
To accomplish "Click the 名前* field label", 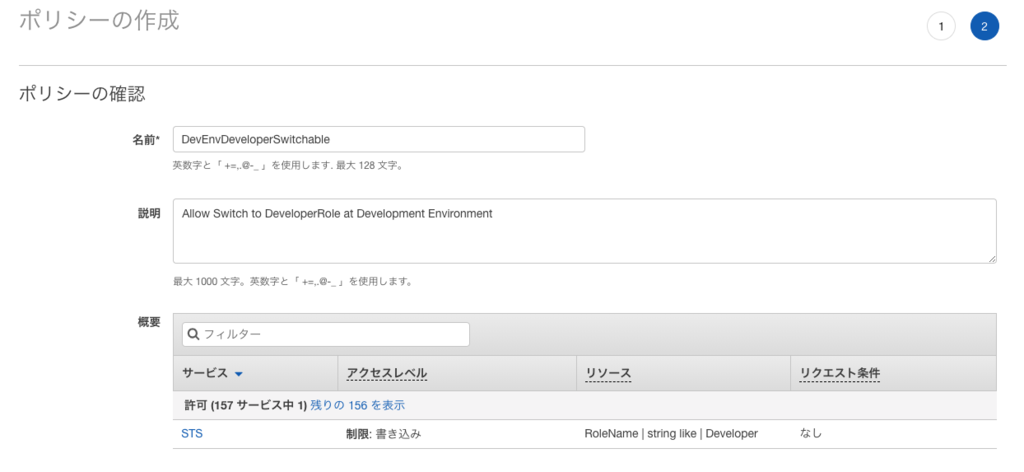I will (147, 139).
